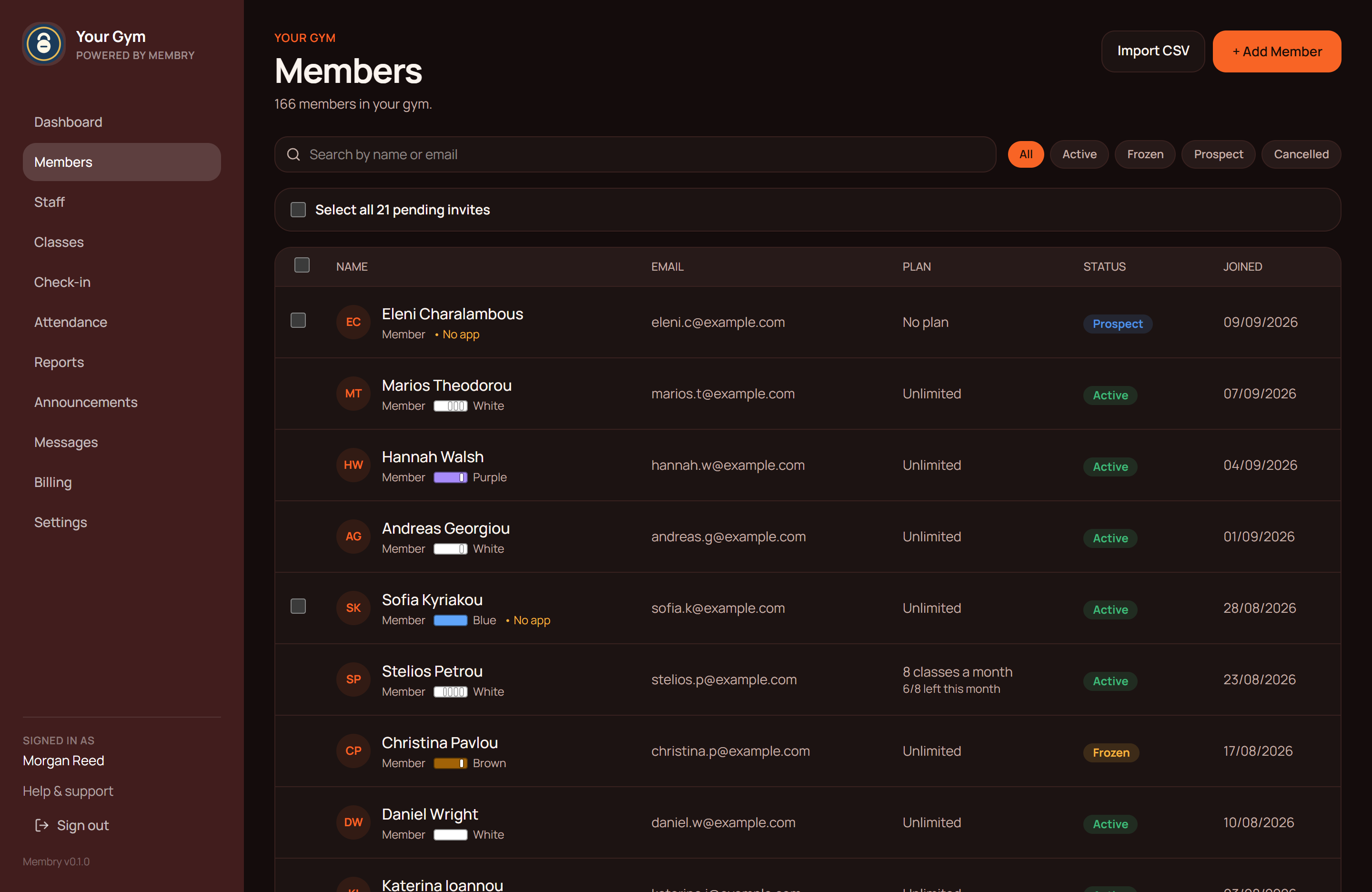The width and height of the screenshot is (1372, 892).
Task: Go to Classes page
Action: tap(121, 242)
